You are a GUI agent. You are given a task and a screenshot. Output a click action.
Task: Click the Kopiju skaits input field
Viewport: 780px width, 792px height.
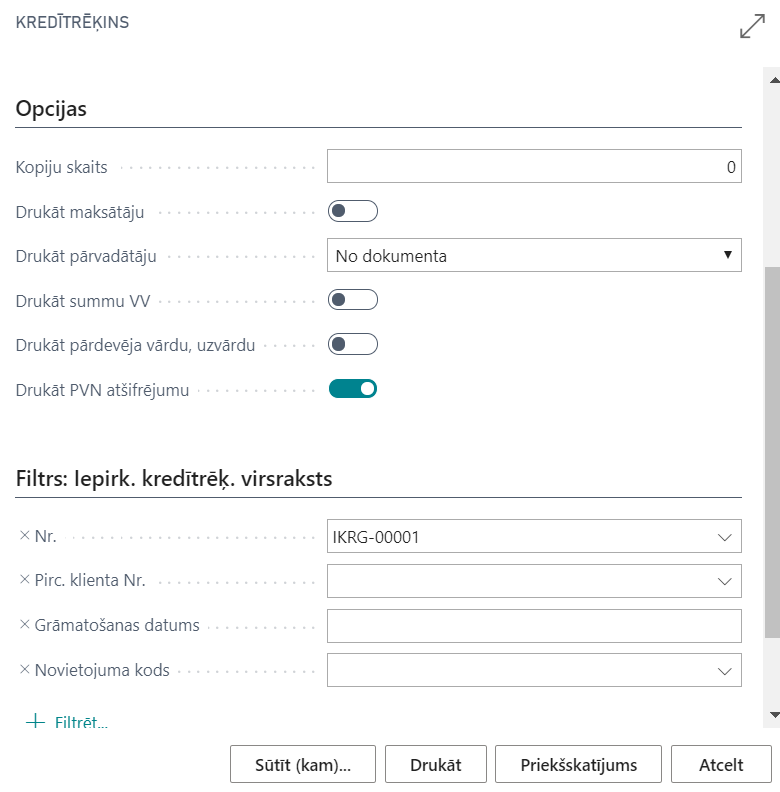click(x=534, y=166)
